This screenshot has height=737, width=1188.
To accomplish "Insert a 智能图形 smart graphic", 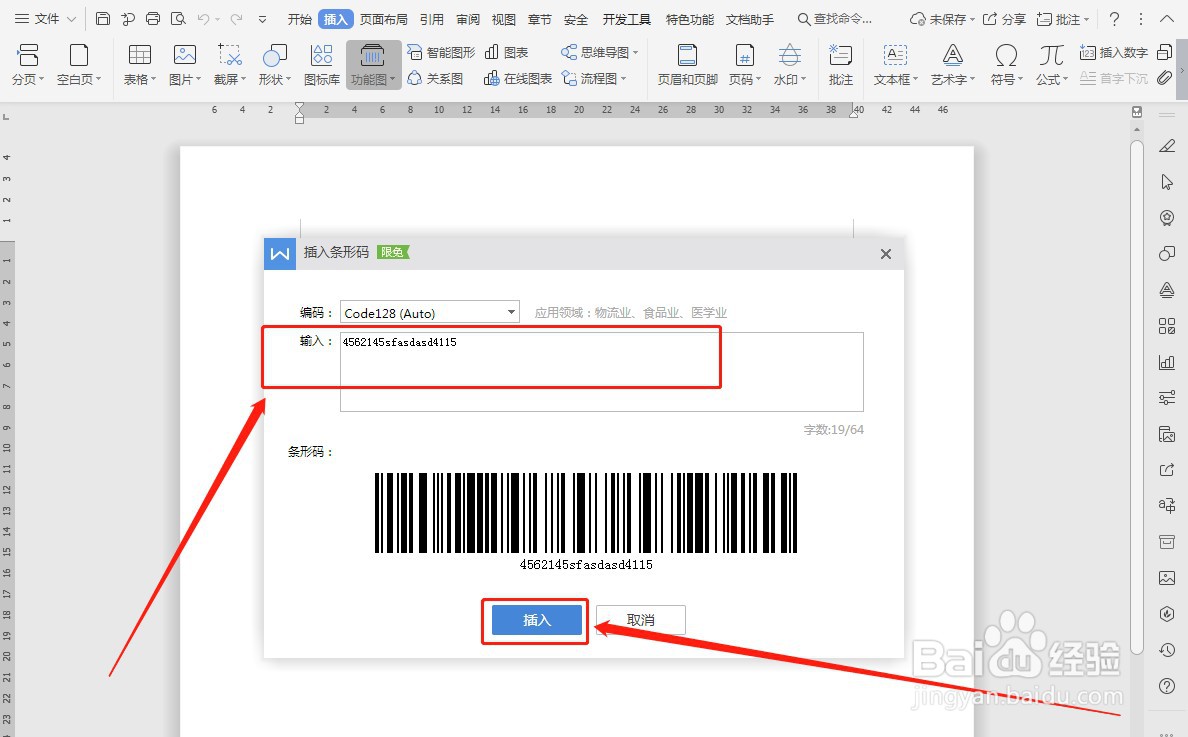I will (441, 52).
